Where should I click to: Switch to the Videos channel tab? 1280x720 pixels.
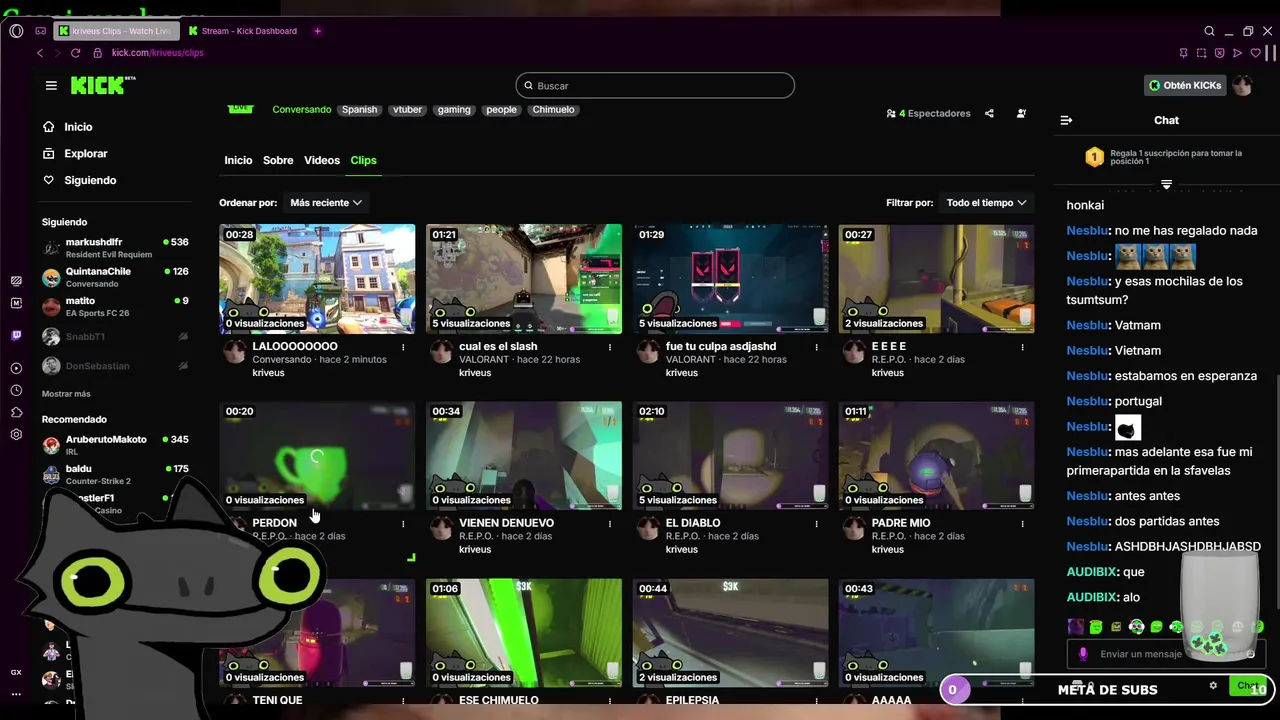coord(322,160)
